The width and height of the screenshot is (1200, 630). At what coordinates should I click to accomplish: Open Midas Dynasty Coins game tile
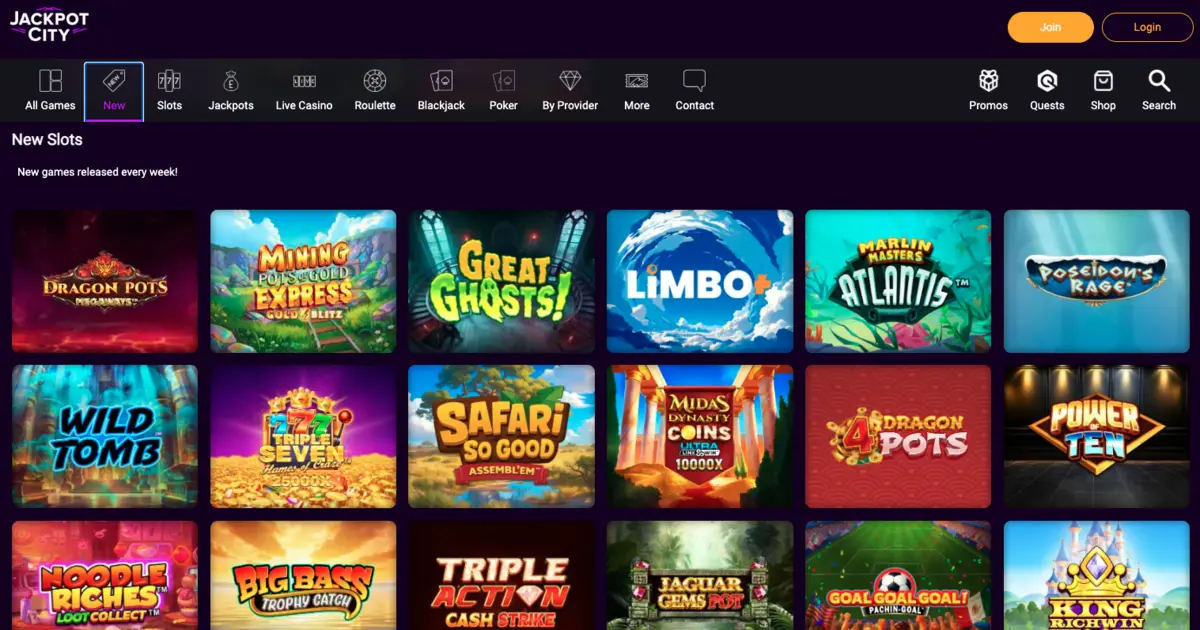[700, 436]
